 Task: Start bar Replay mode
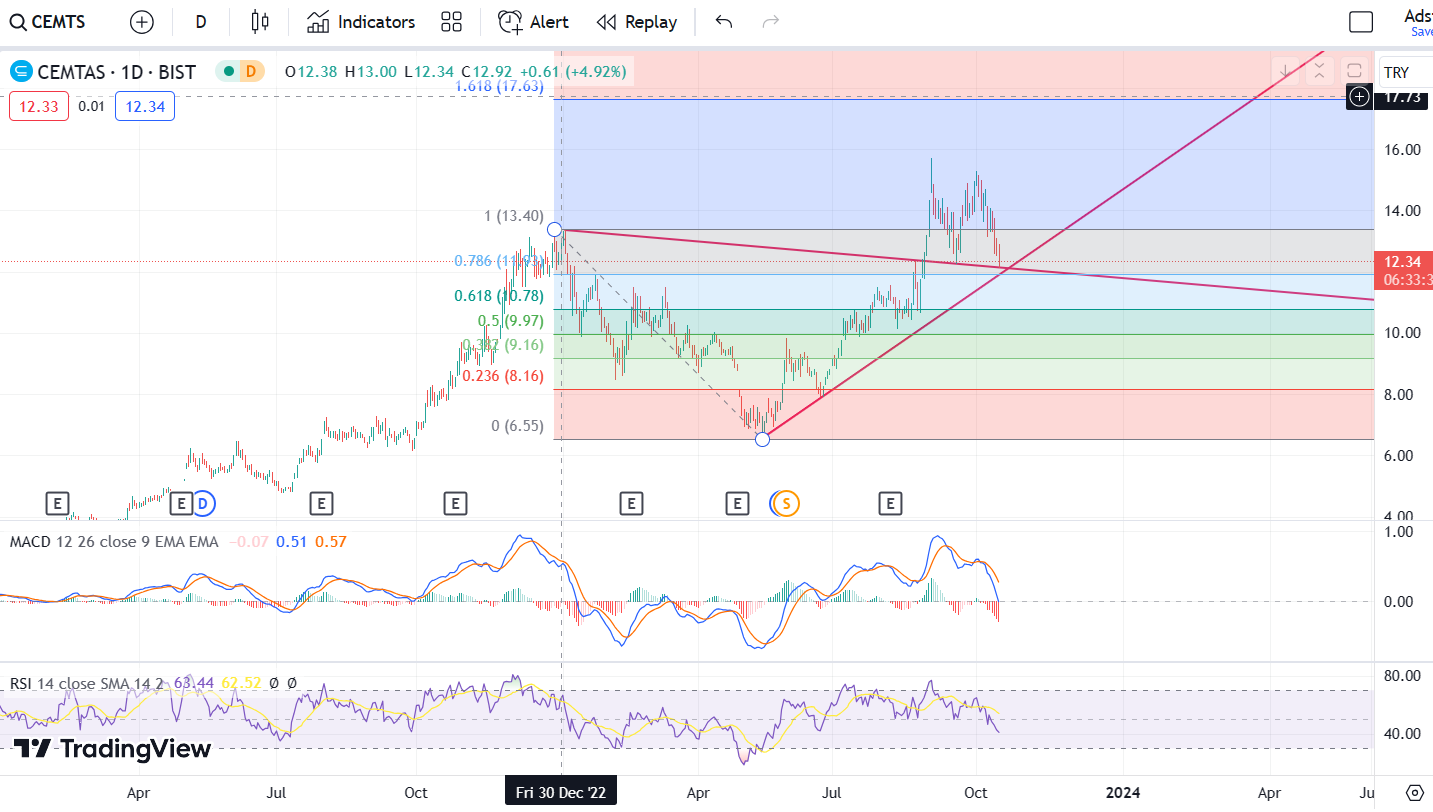pos(636,22)
